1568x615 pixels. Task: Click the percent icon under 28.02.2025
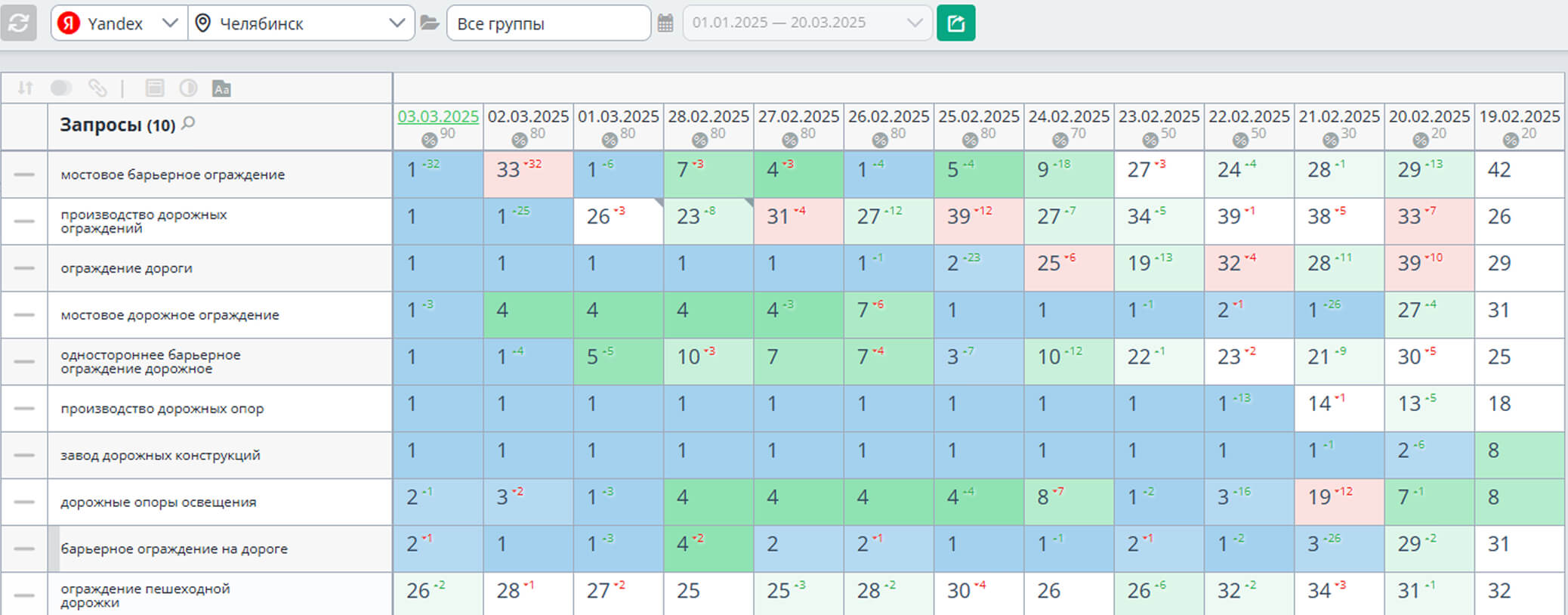tap(699, 140)
